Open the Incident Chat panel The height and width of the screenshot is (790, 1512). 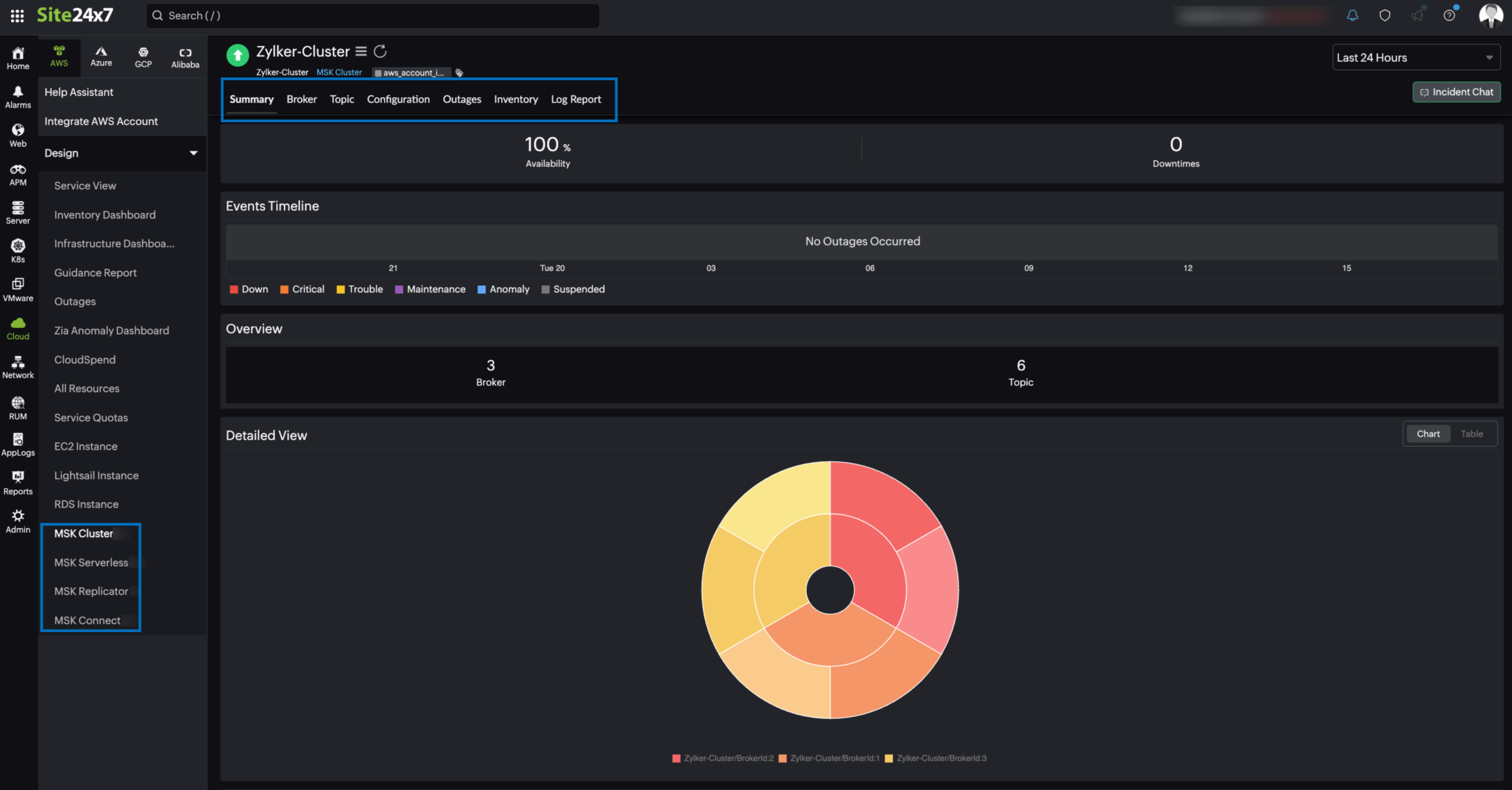(x=1454, y=91)
